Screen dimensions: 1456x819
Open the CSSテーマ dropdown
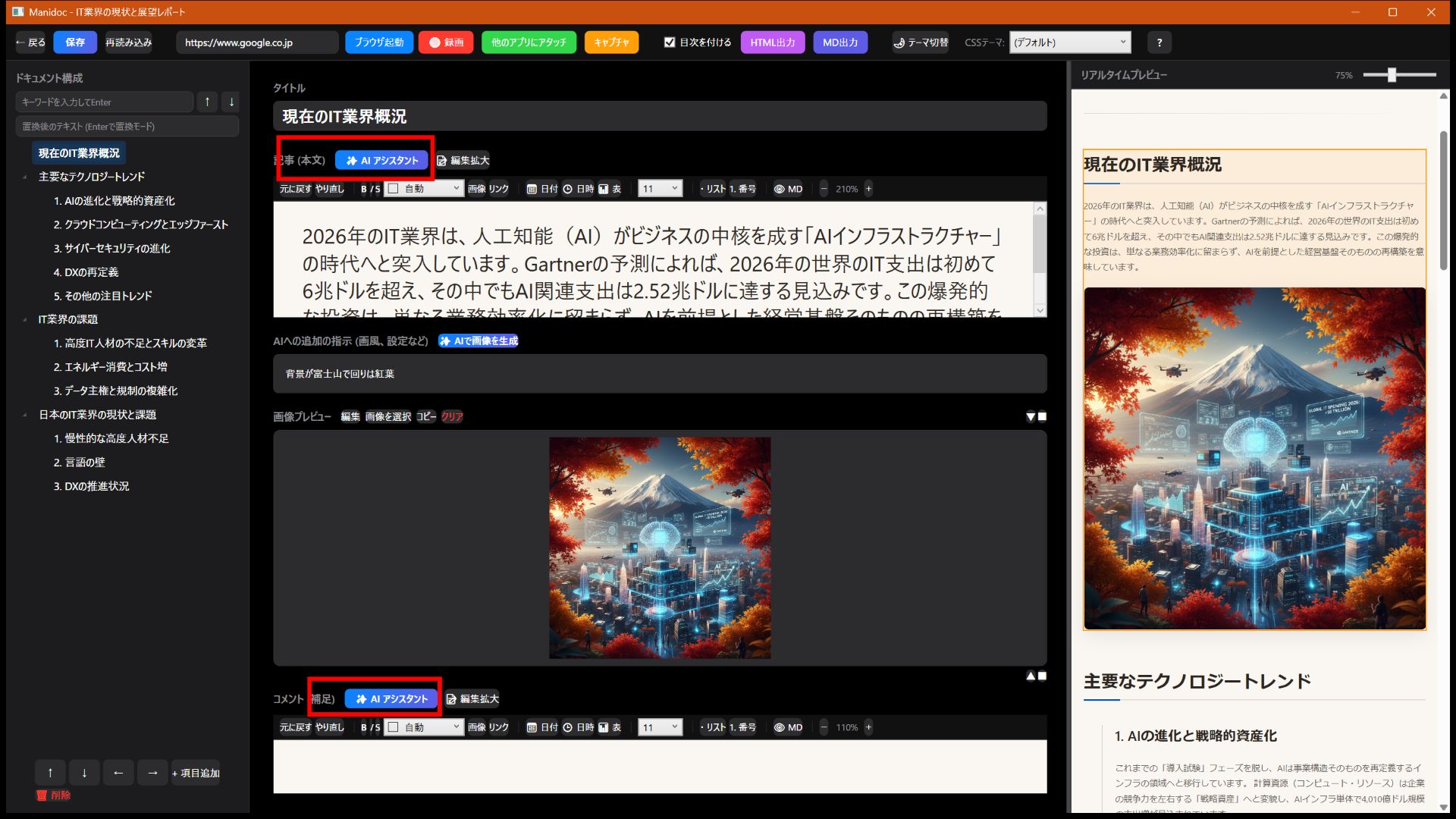tap(1069, 42)
